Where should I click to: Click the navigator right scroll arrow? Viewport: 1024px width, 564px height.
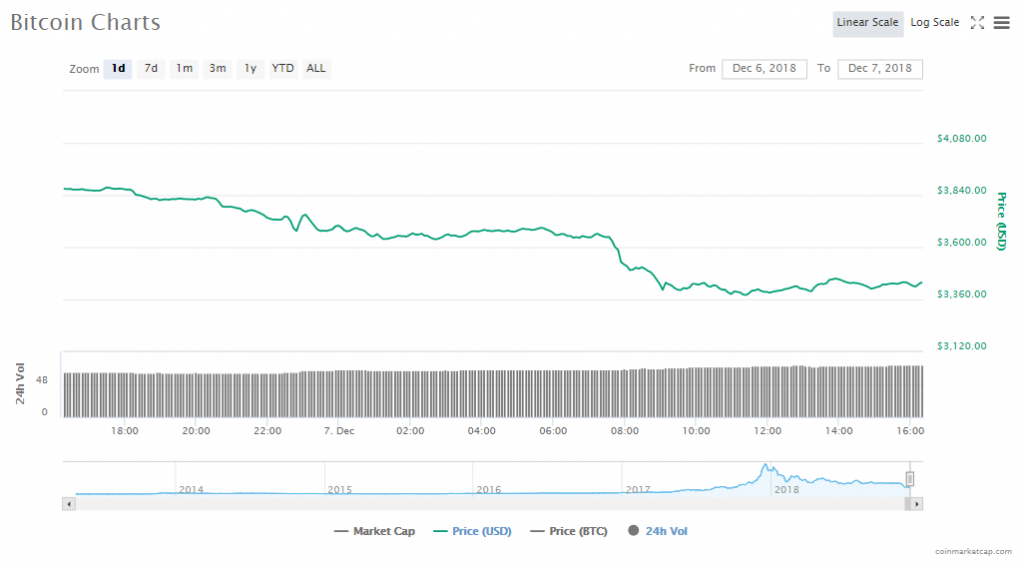pyautogui.click(x=917, y=504)
